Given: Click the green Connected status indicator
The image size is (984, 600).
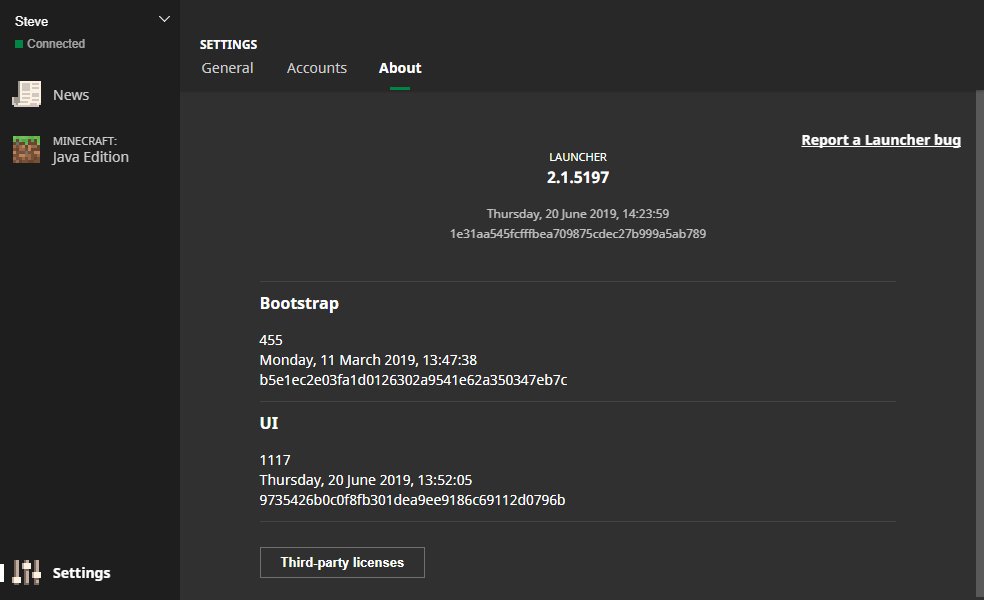Looking at the screenshot, I should pyautogui.click(x=19, y=44).
